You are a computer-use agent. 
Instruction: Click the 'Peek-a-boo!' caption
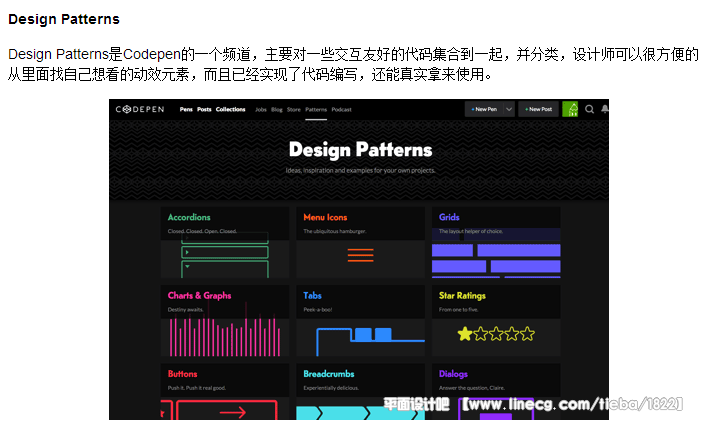point(317,310)
